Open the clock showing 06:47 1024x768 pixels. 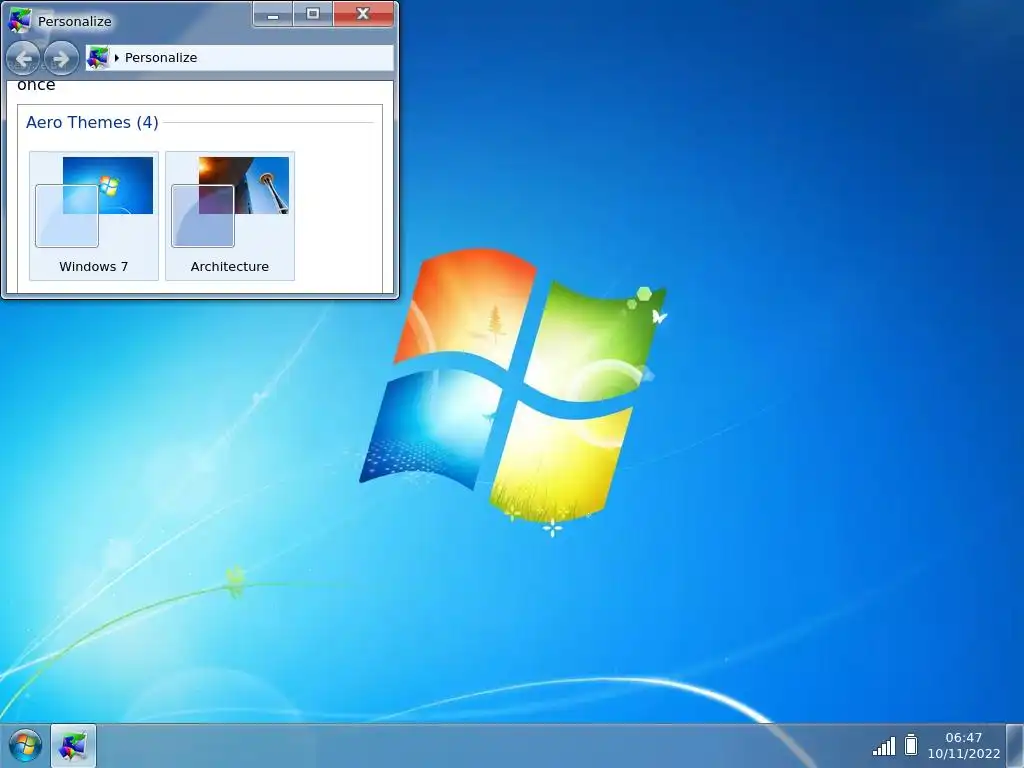point(964,745)
